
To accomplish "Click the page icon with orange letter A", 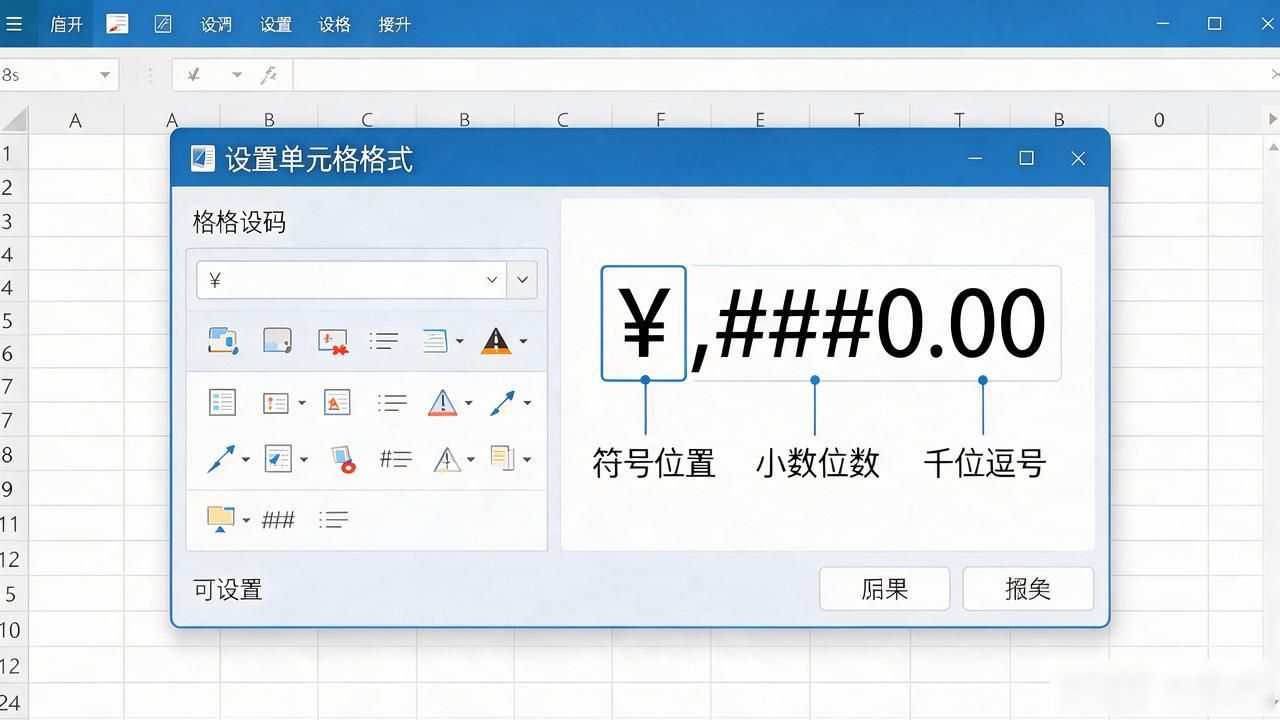I will click(x=337, y=403).
